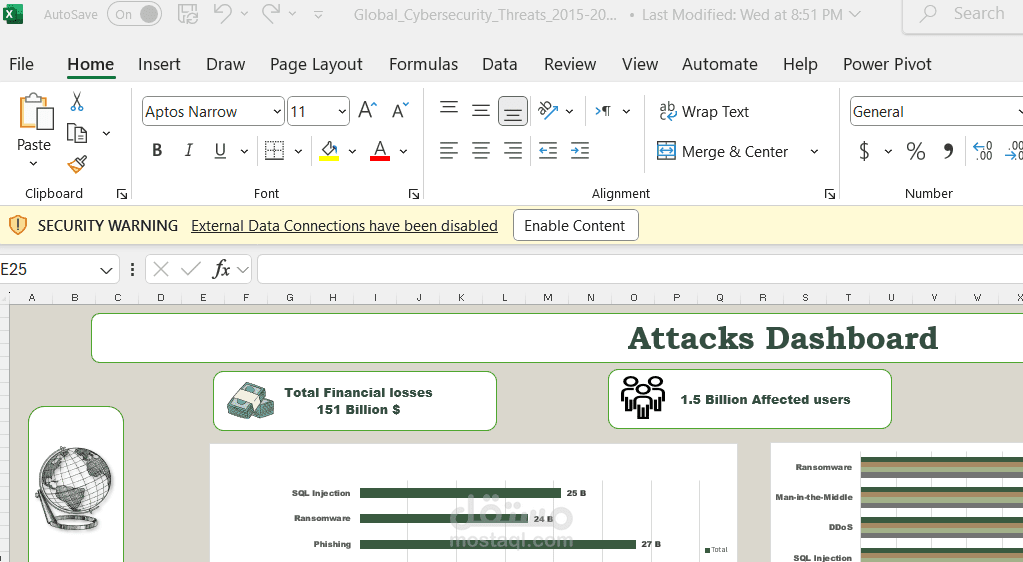Open the font size 11 dropdown
Viewport: 1023px width, 562px height.
342,112
